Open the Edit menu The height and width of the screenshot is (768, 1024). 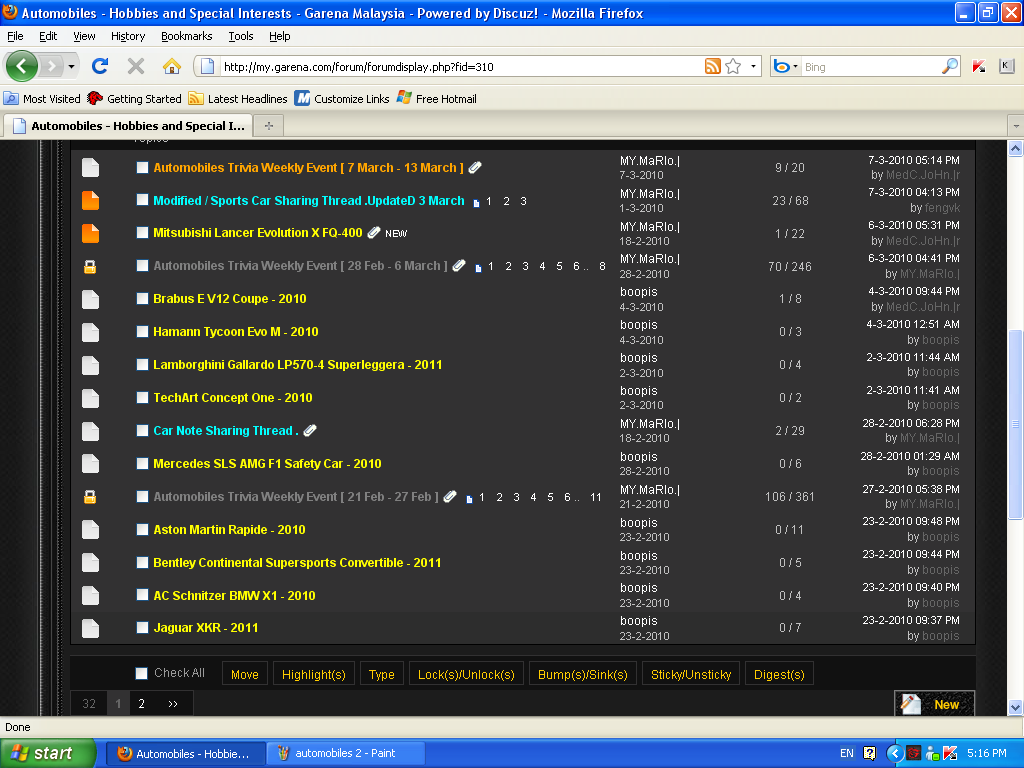(48, 36)
